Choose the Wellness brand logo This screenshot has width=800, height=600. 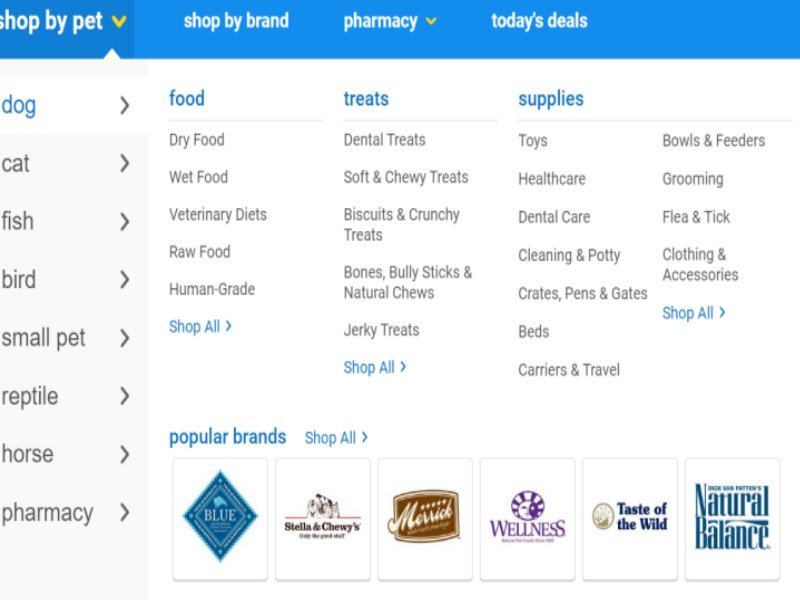(527, 517)
